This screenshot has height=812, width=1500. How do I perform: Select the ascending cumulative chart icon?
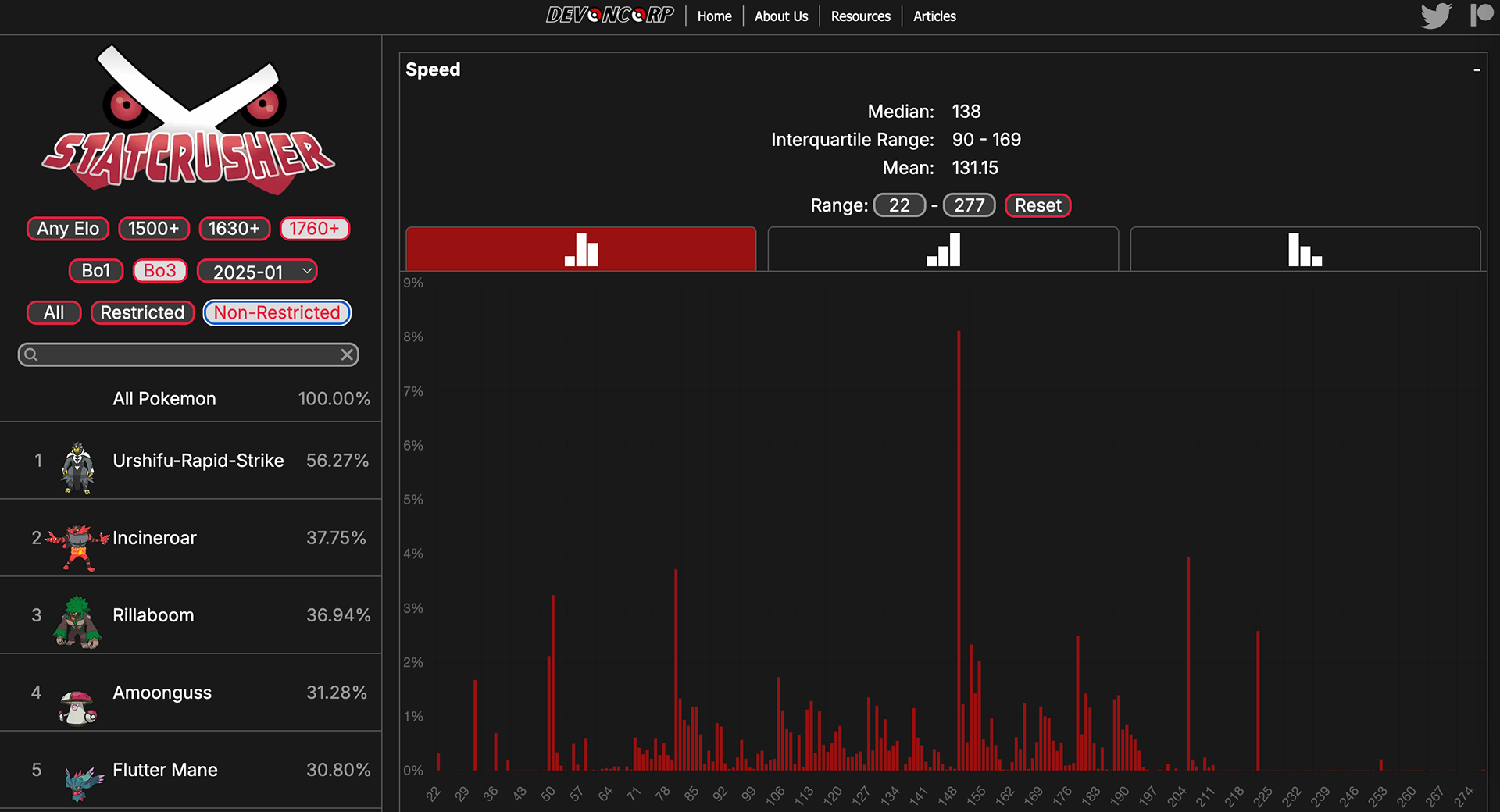(943, 249)
